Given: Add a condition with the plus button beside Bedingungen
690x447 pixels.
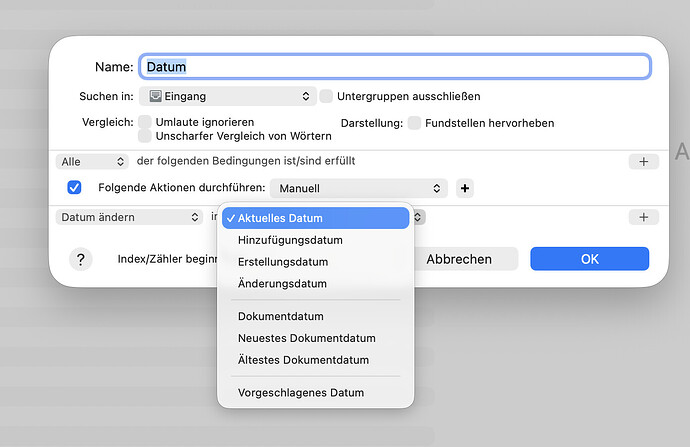Looking at the screenshot, I should 643,161.
